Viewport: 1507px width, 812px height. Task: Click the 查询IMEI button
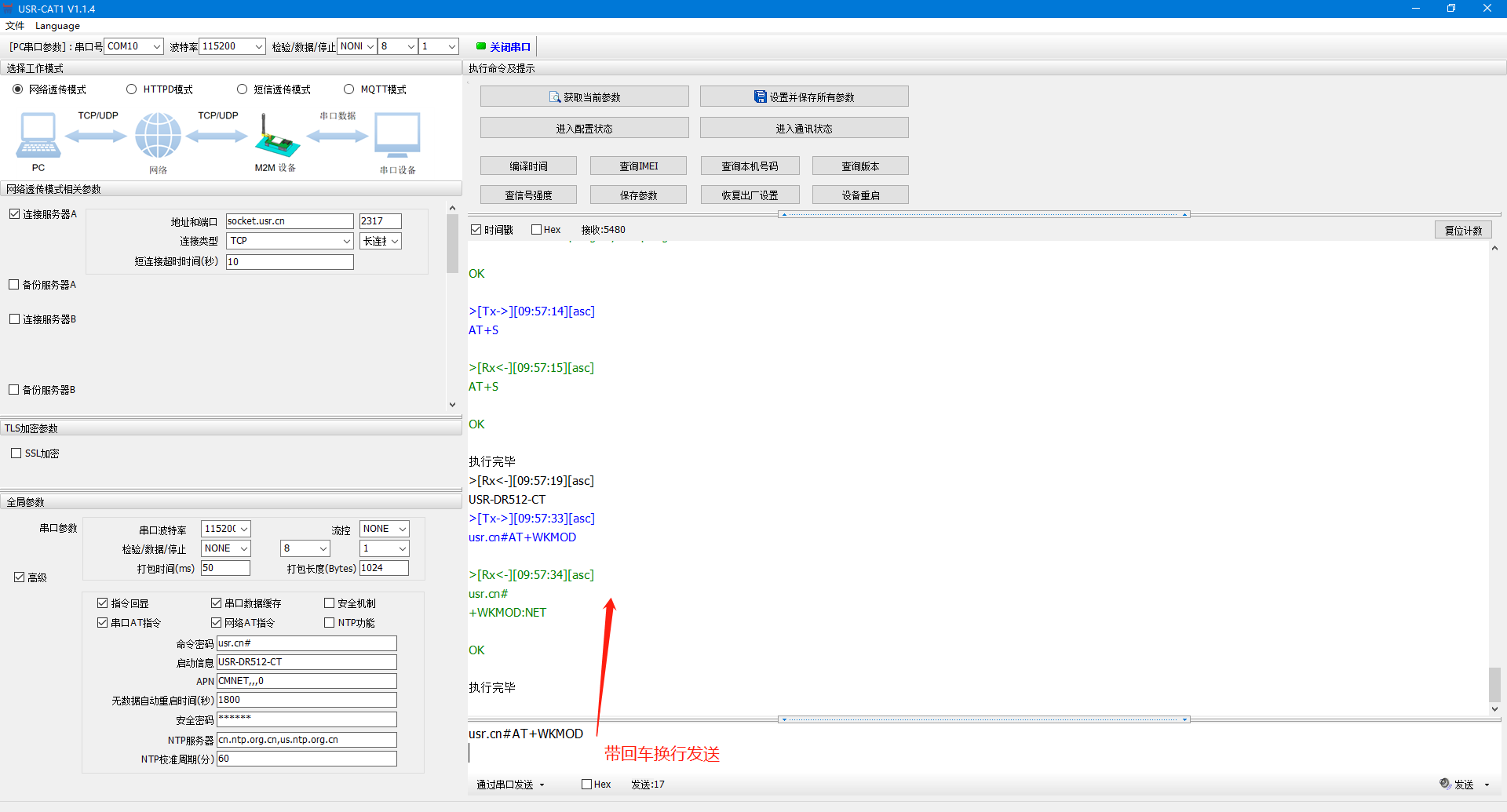click(x=638, y=166)
